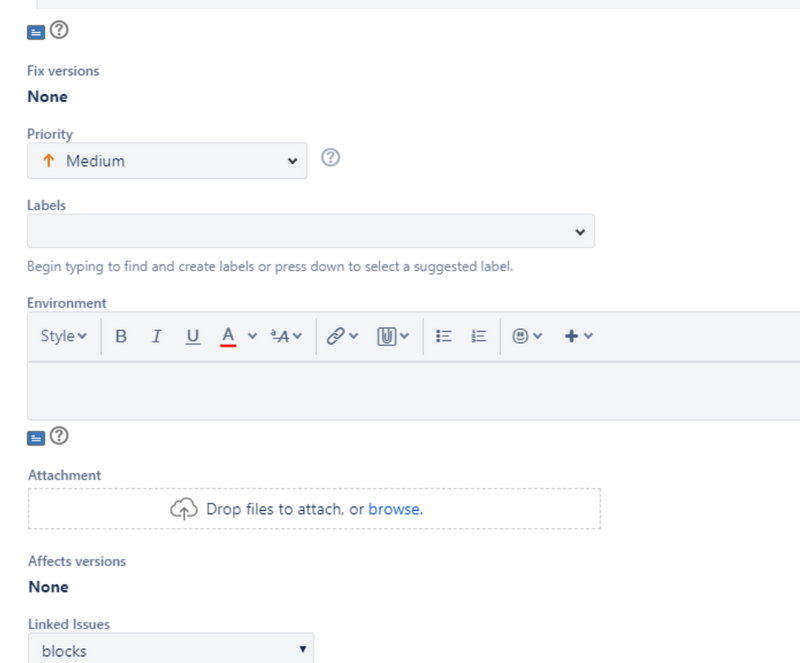Open the emoji picker icon

[x=520, y=337]
